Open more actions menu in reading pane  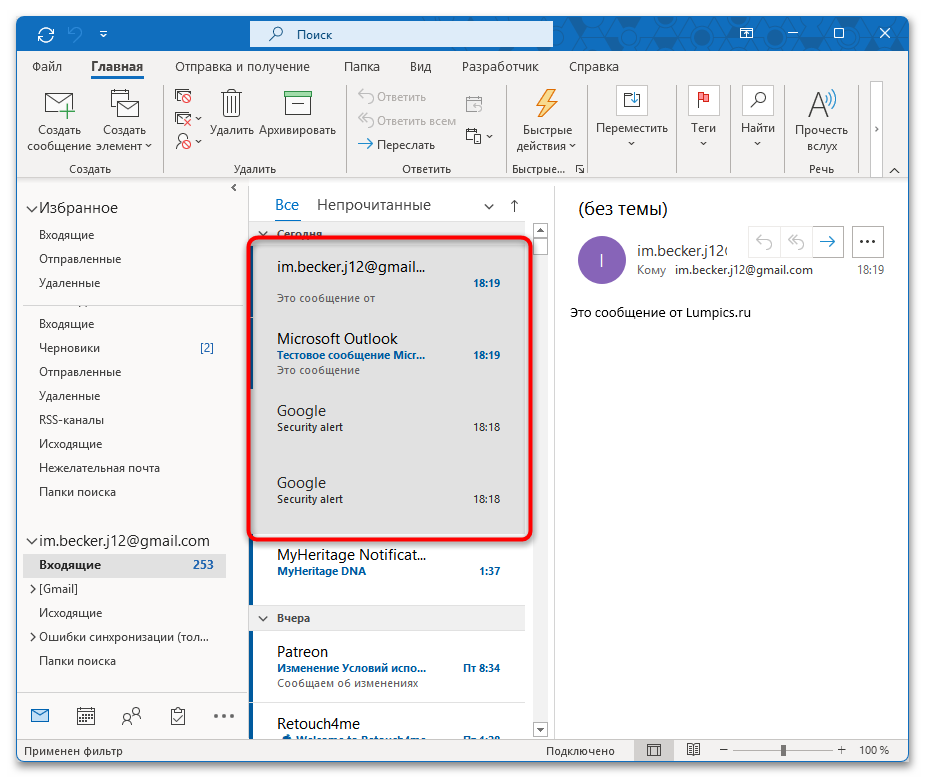867,242
